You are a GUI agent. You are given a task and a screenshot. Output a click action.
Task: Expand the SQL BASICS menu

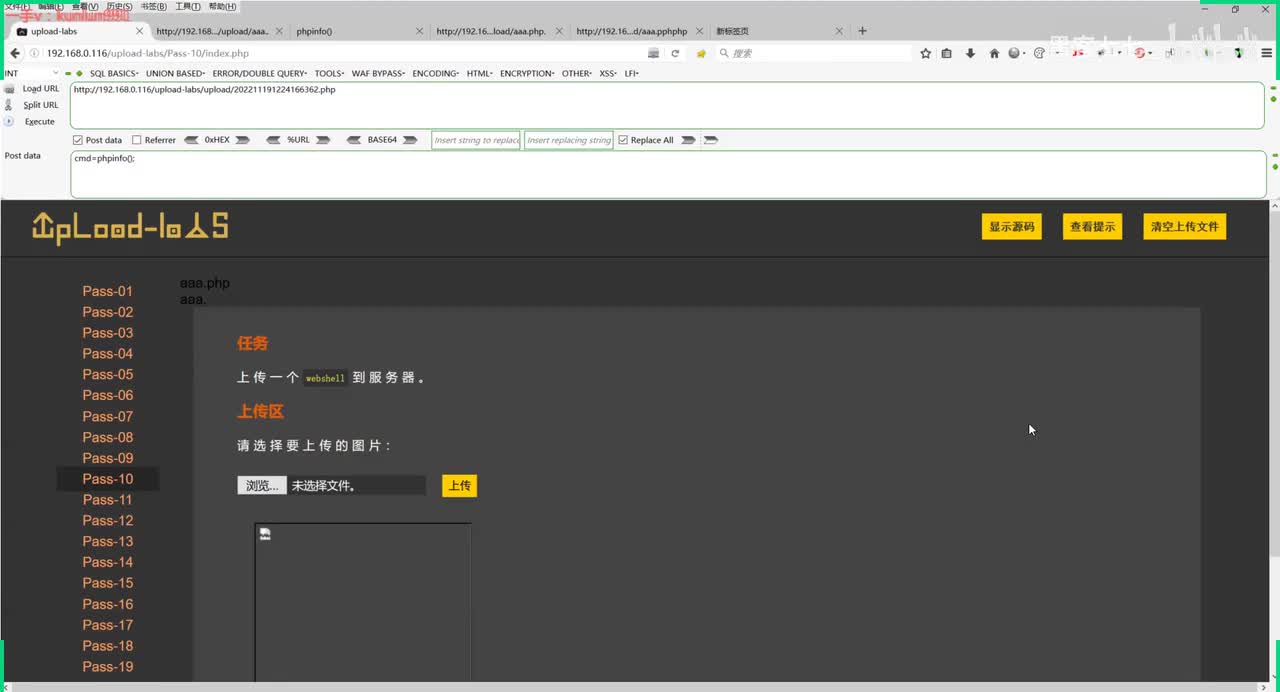point(114,73)
